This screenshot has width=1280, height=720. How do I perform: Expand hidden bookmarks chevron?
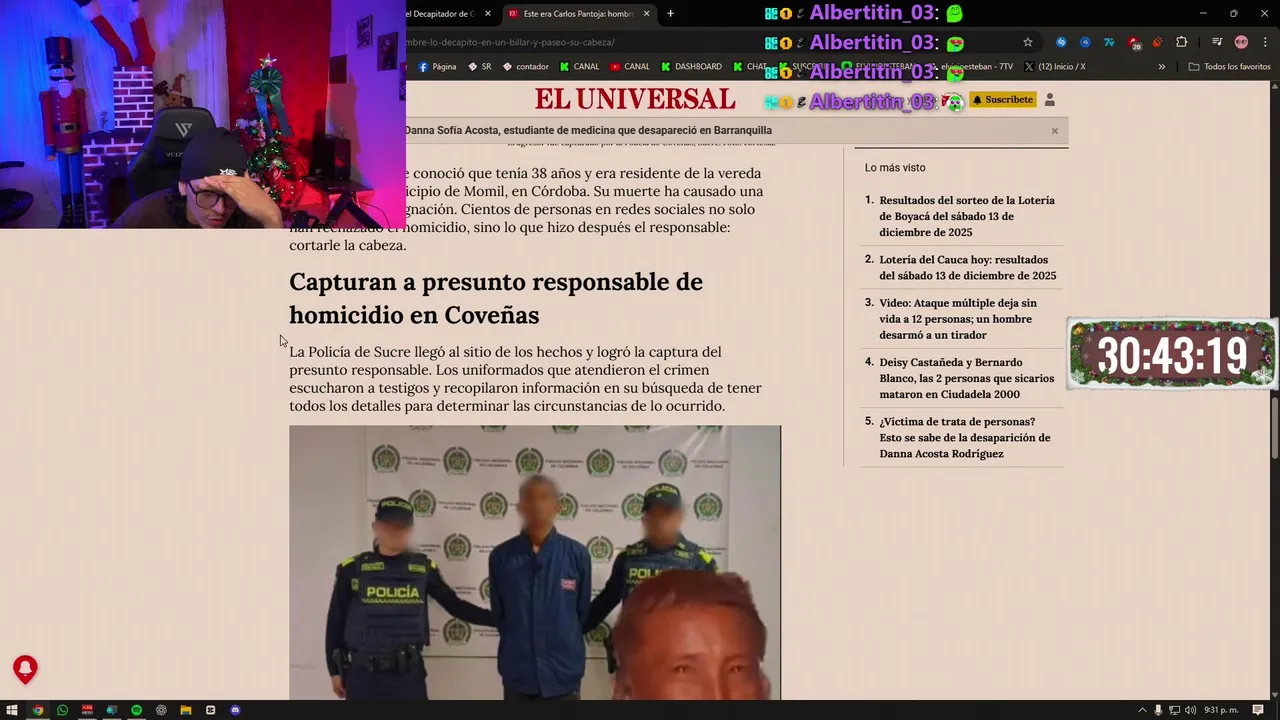point(1162,67)
